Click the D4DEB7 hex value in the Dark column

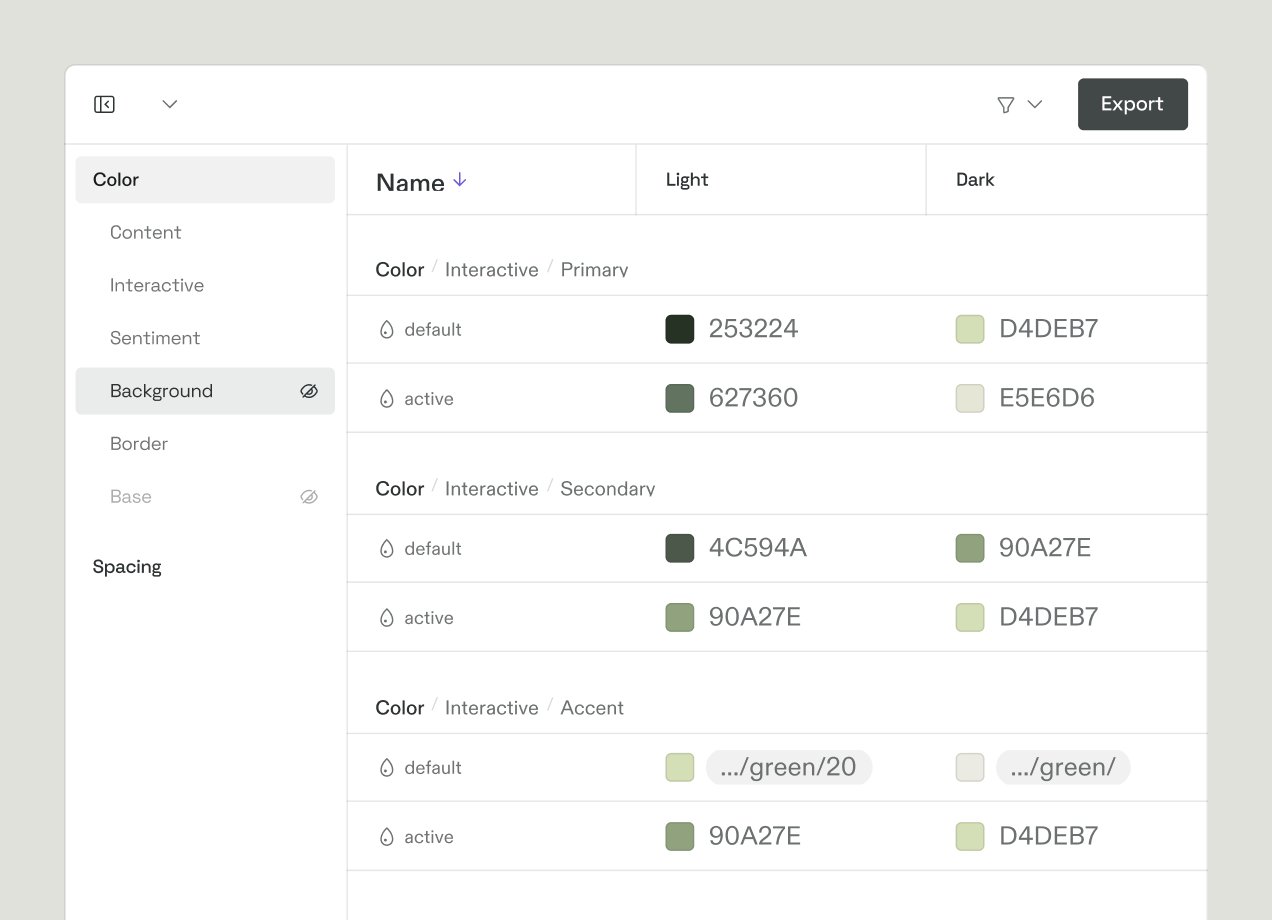tap(1047, 329)
